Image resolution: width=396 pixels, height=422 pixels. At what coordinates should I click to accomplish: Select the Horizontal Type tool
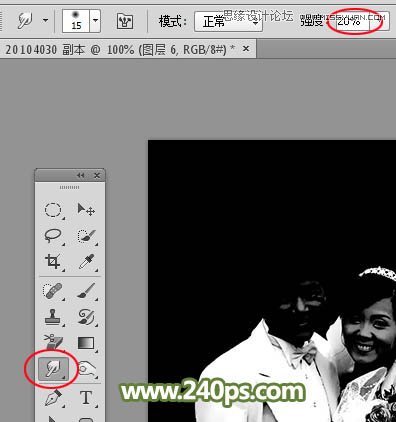coord(86,398)
